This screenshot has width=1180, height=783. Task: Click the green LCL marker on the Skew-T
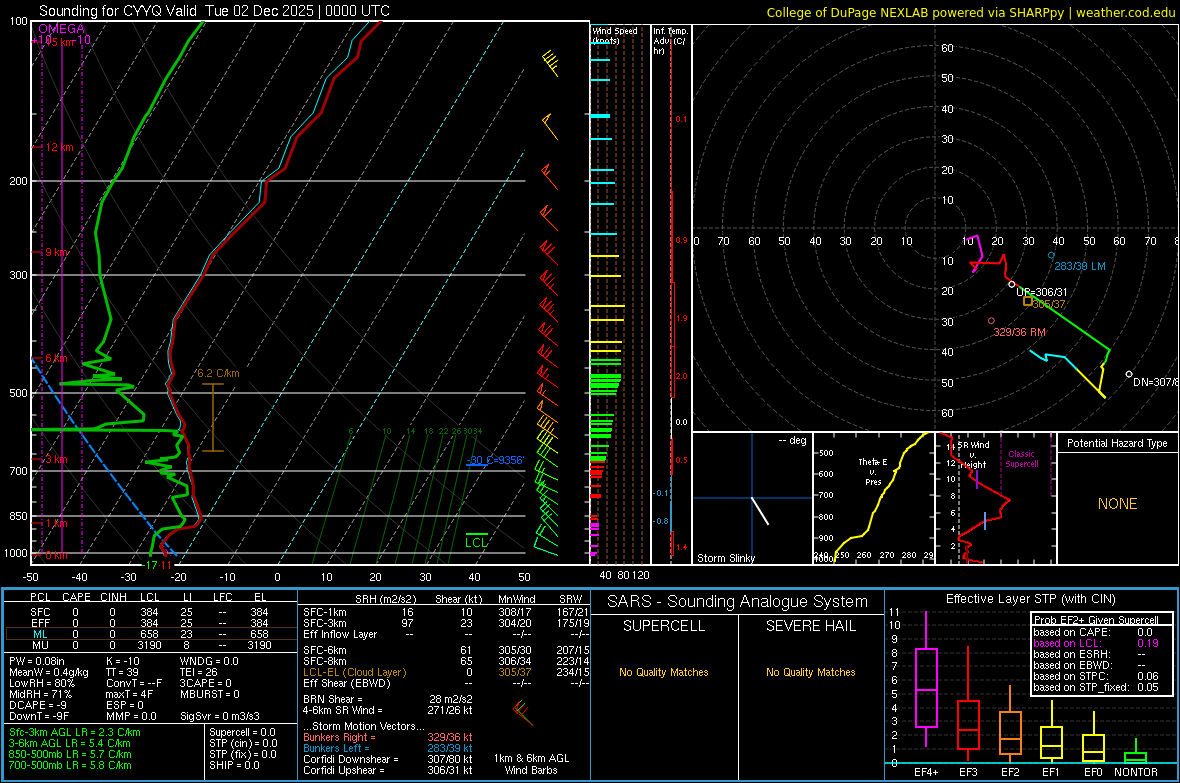(x=476, y=541)
